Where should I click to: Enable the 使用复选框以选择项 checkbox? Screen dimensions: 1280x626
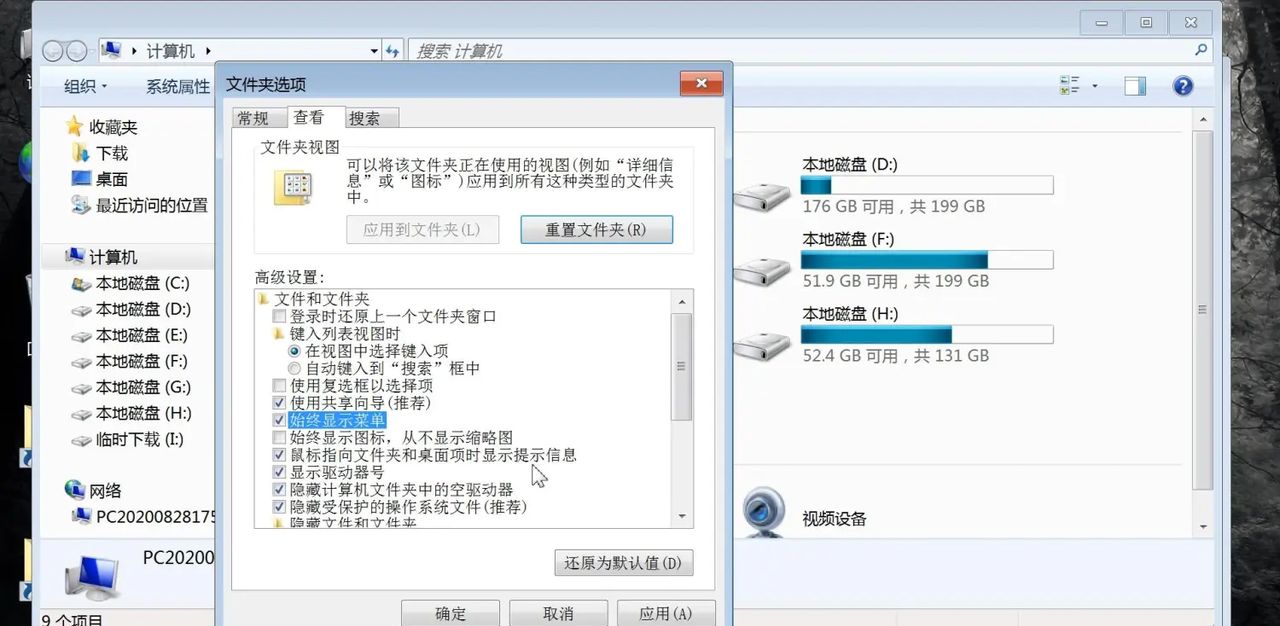pos(278,385)
